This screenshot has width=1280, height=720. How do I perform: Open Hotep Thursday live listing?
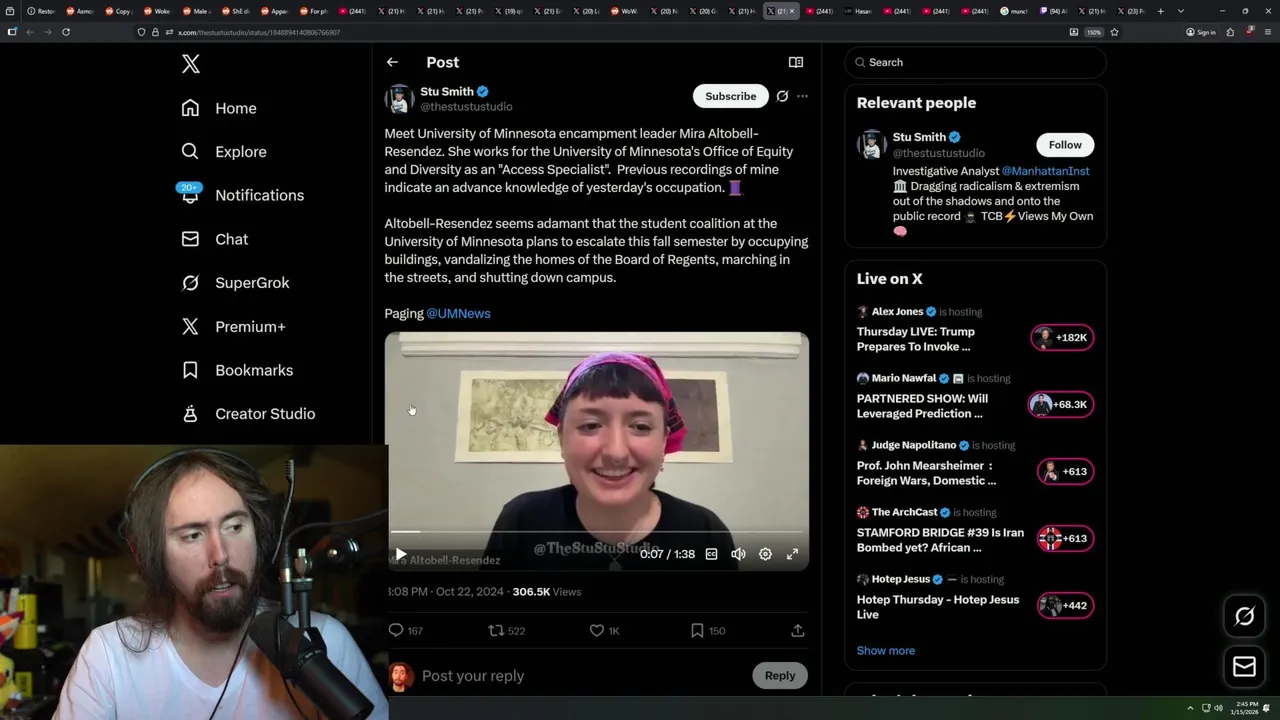975,598
